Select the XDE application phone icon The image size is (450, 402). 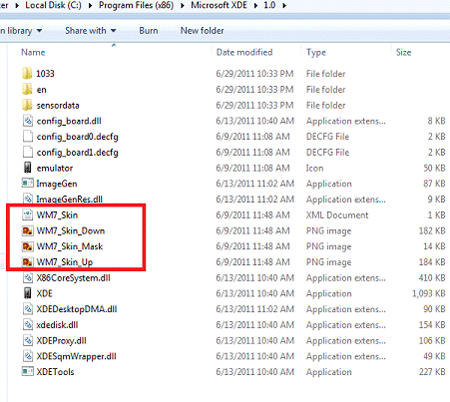28,293
